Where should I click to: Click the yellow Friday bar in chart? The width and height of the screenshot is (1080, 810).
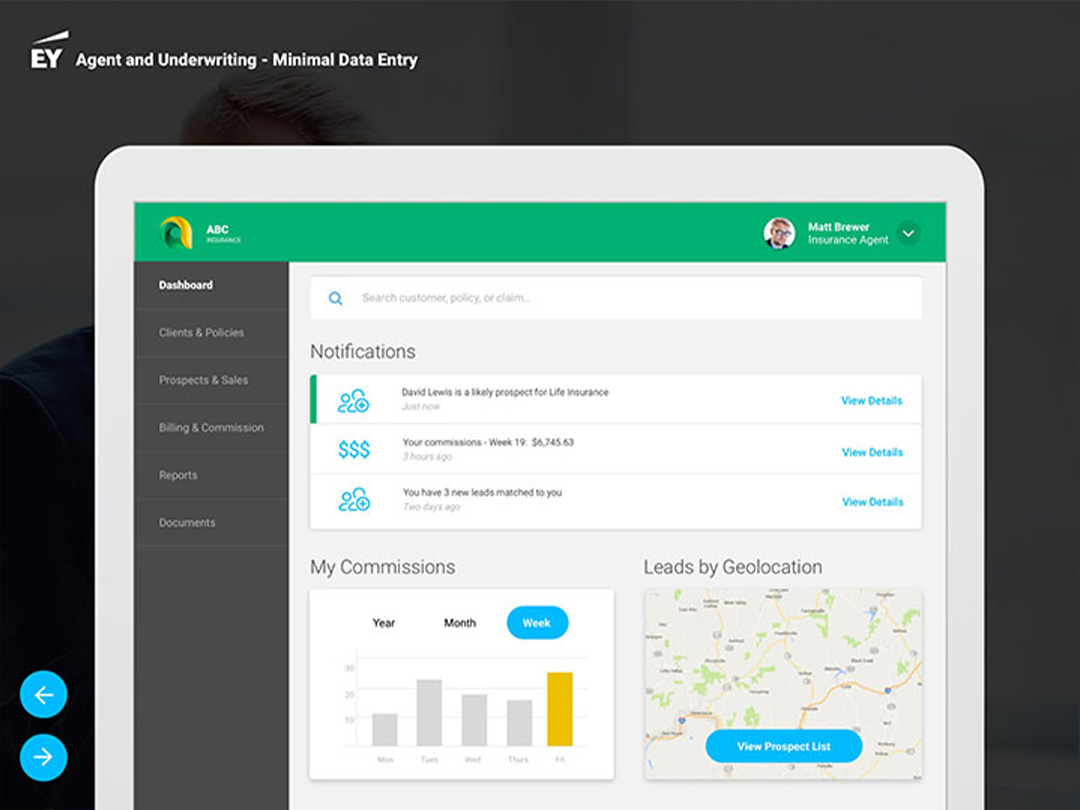click(560, 709)
